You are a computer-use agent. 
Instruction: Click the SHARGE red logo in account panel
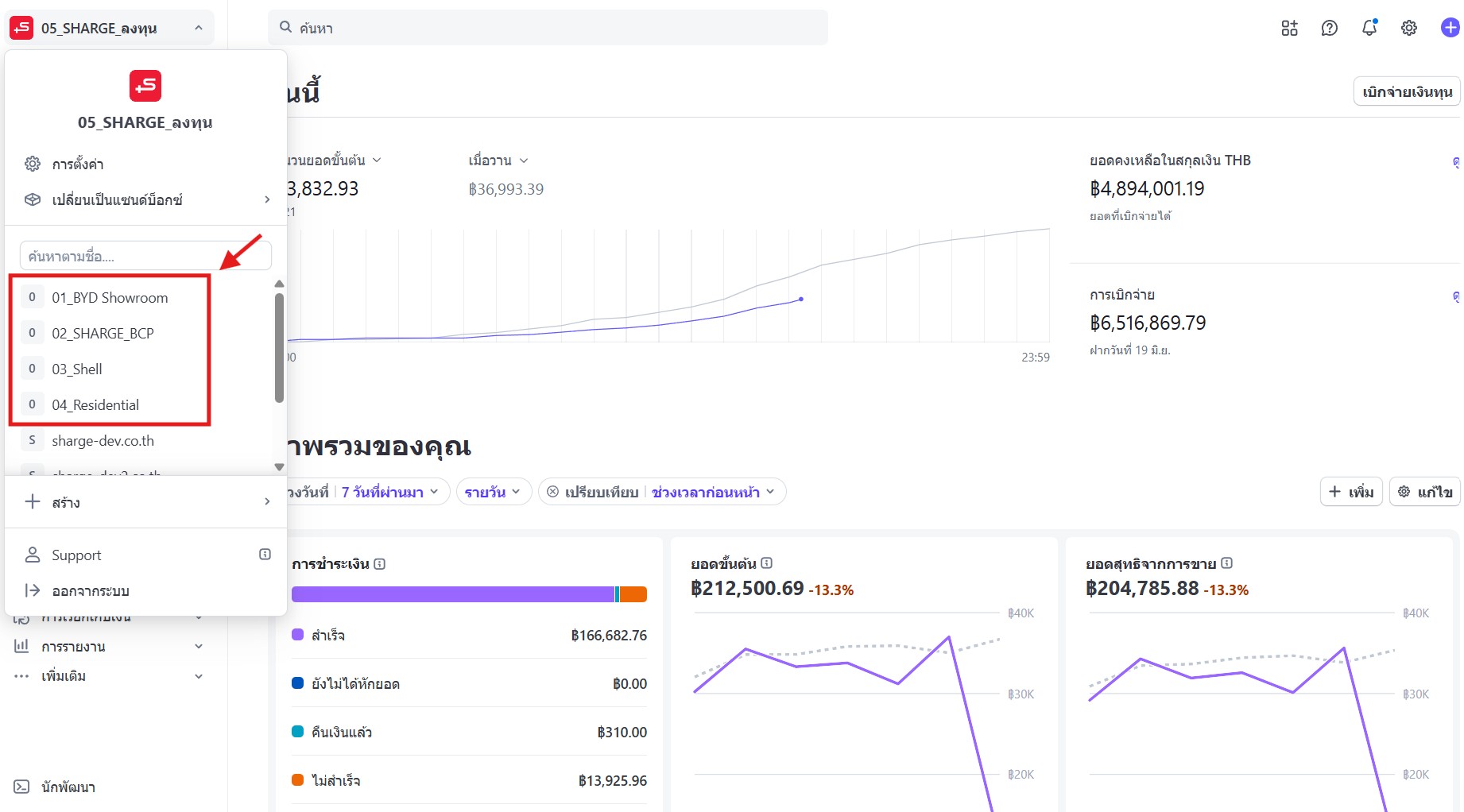(x=145, y=86)
